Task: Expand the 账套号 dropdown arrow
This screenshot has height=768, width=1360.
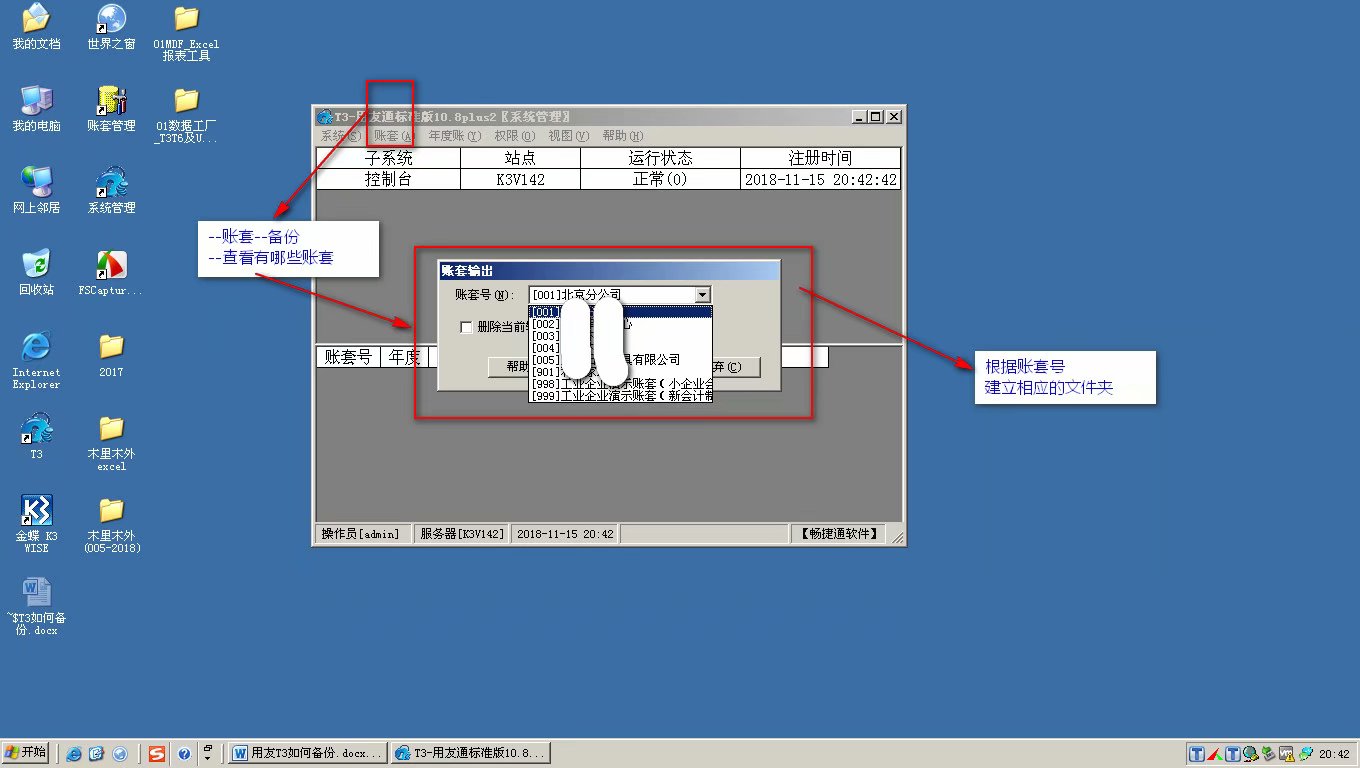Action: click(x=703, y=295)
